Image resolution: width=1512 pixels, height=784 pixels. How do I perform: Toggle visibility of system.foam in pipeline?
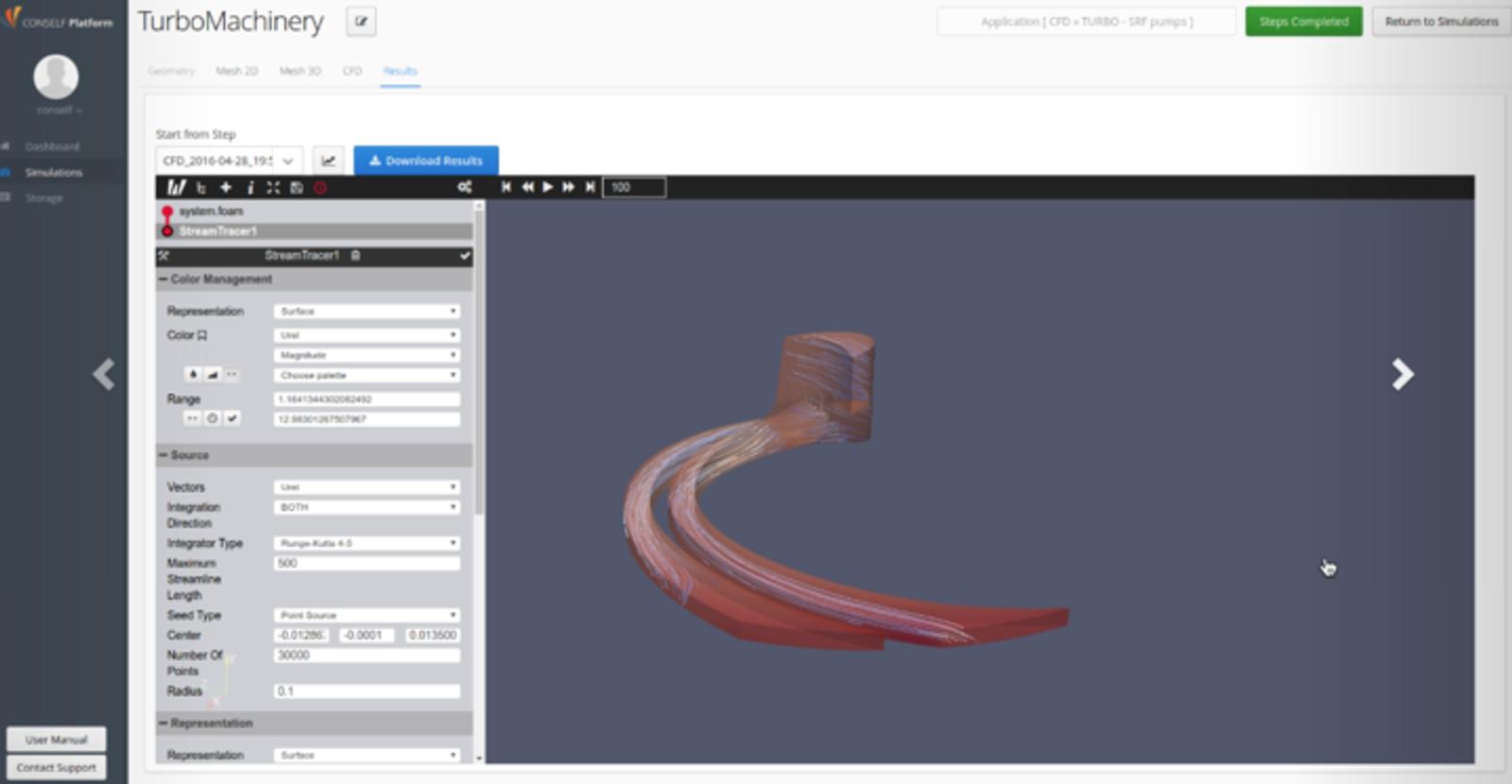coord(167,212)
